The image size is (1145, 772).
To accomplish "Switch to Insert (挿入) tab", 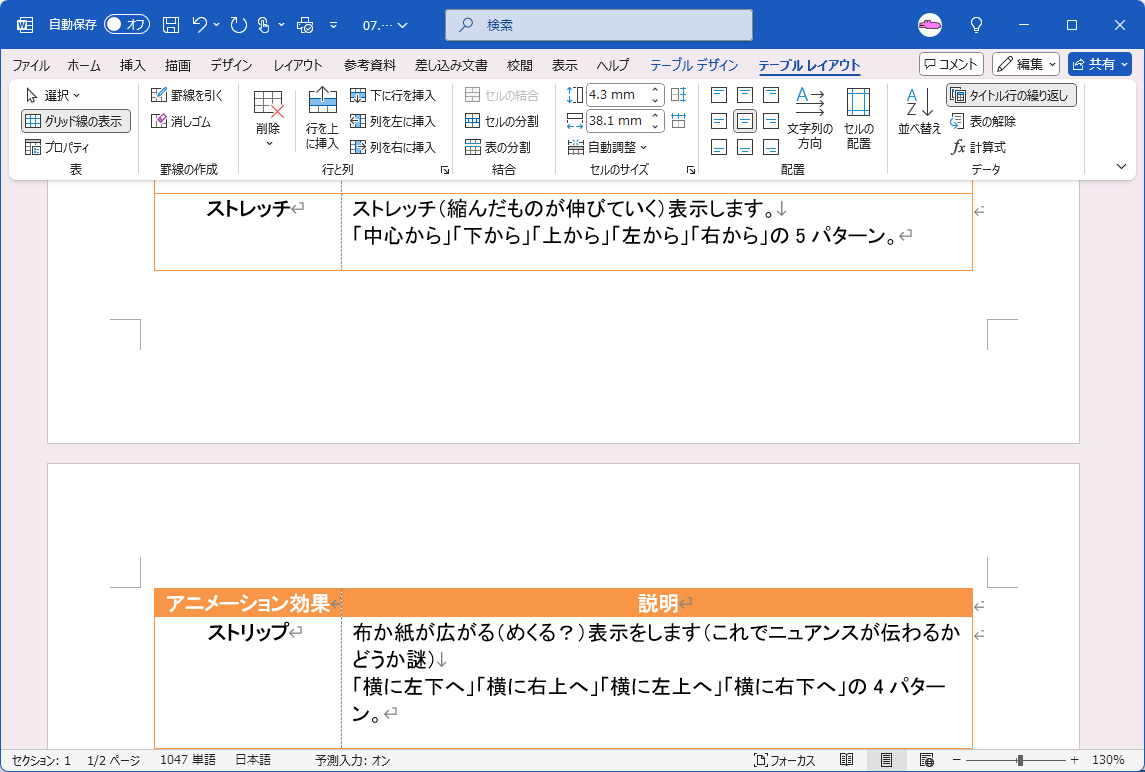I will 133,65.
